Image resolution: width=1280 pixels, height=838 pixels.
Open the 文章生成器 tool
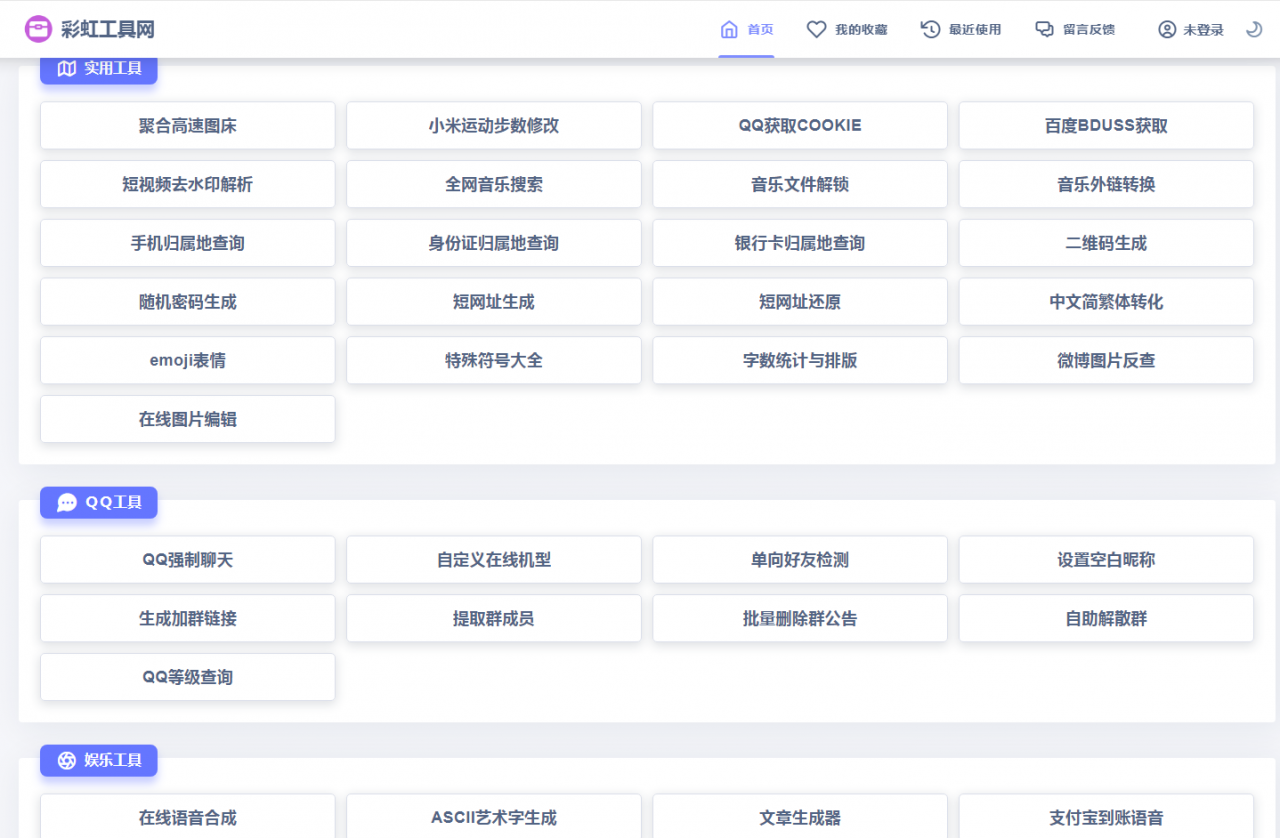click(x=800, y=816)
